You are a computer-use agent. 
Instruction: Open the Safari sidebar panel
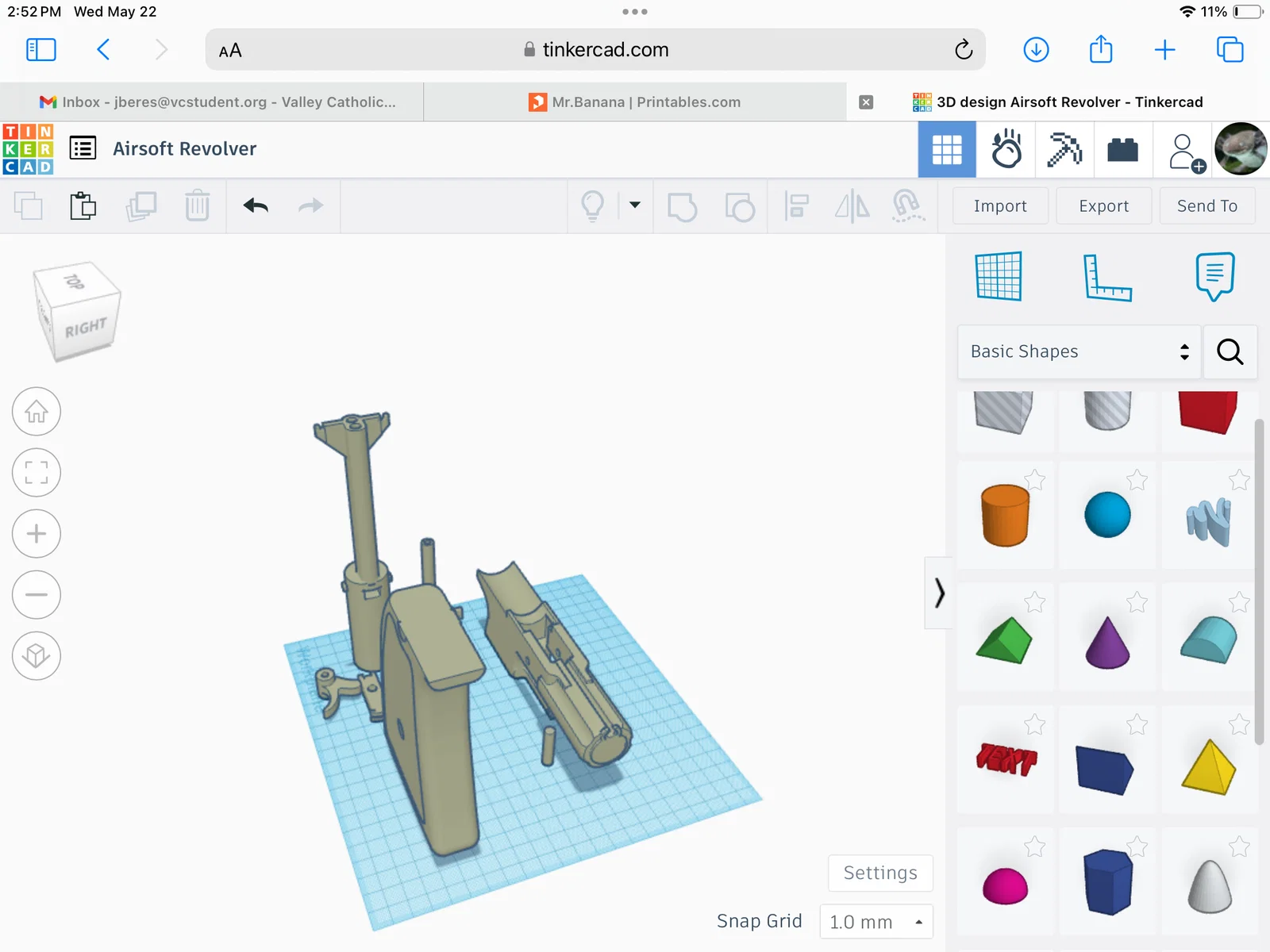click(41, 50)
